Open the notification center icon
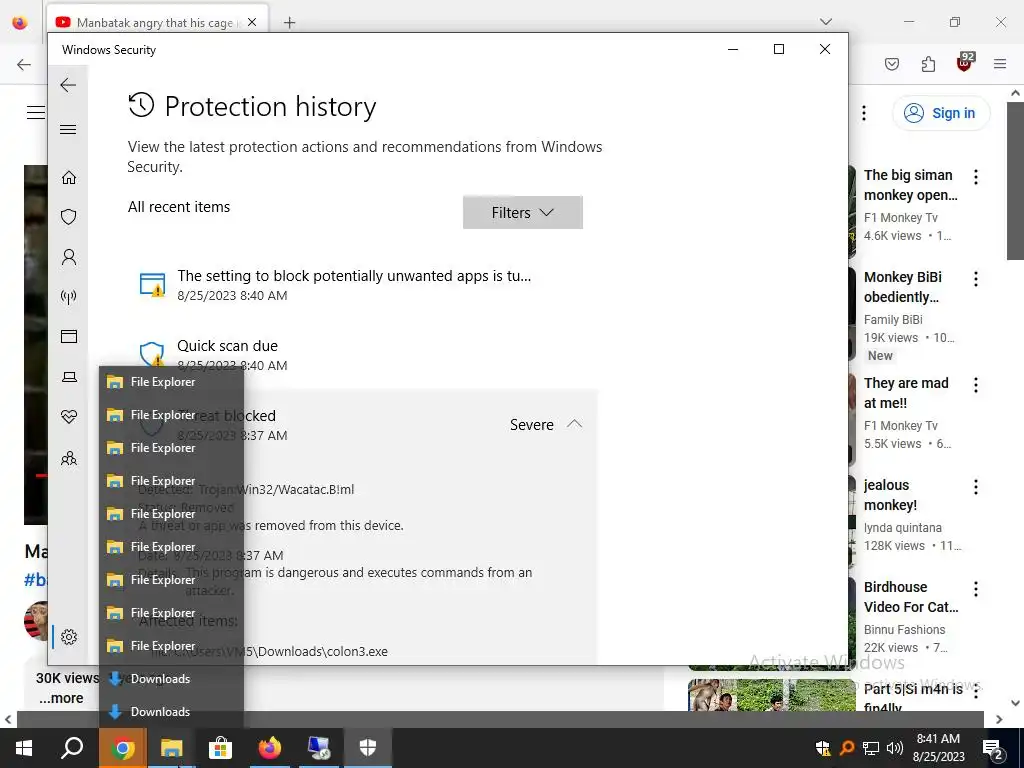 tap(993, 749)
